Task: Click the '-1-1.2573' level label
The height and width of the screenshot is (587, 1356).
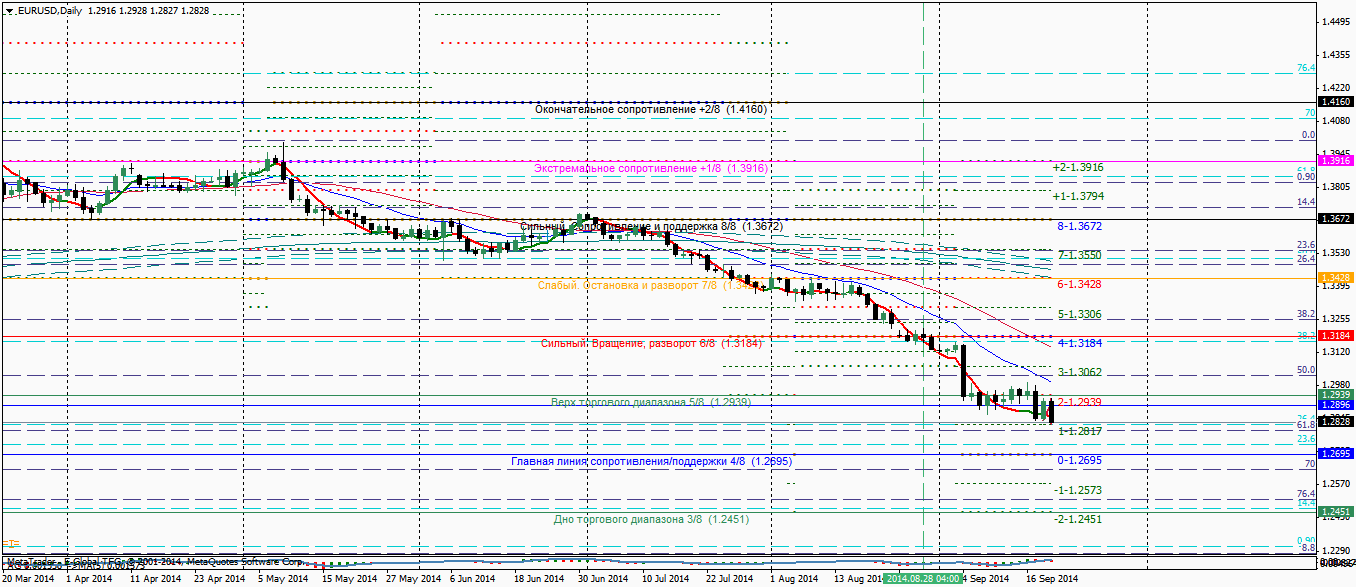Action: [1078, 489]
